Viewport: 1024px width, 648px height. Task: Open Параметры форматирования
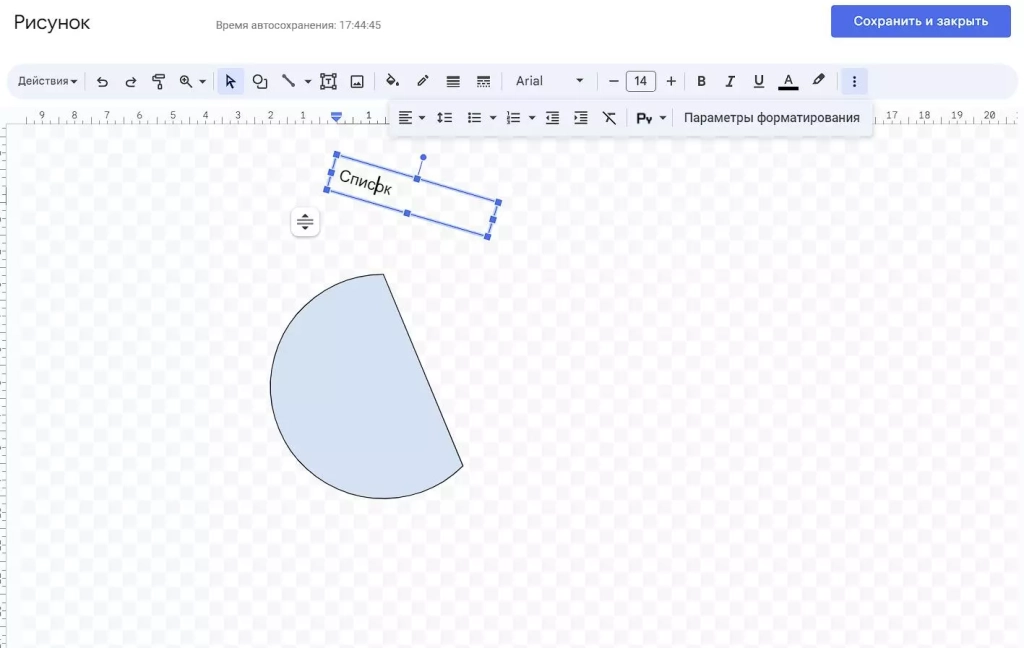coord(771,118)
